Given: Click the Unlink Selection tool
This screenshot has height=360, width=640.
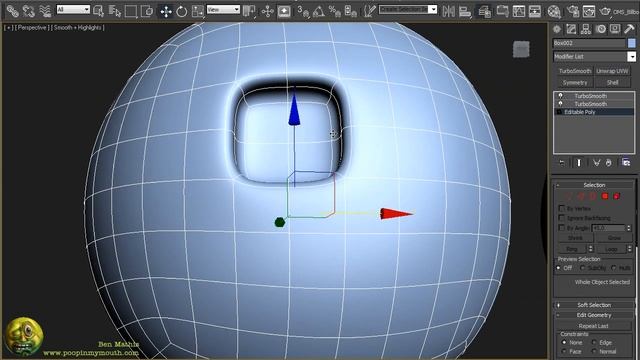Looking at the screenshot, I should 28,11.
